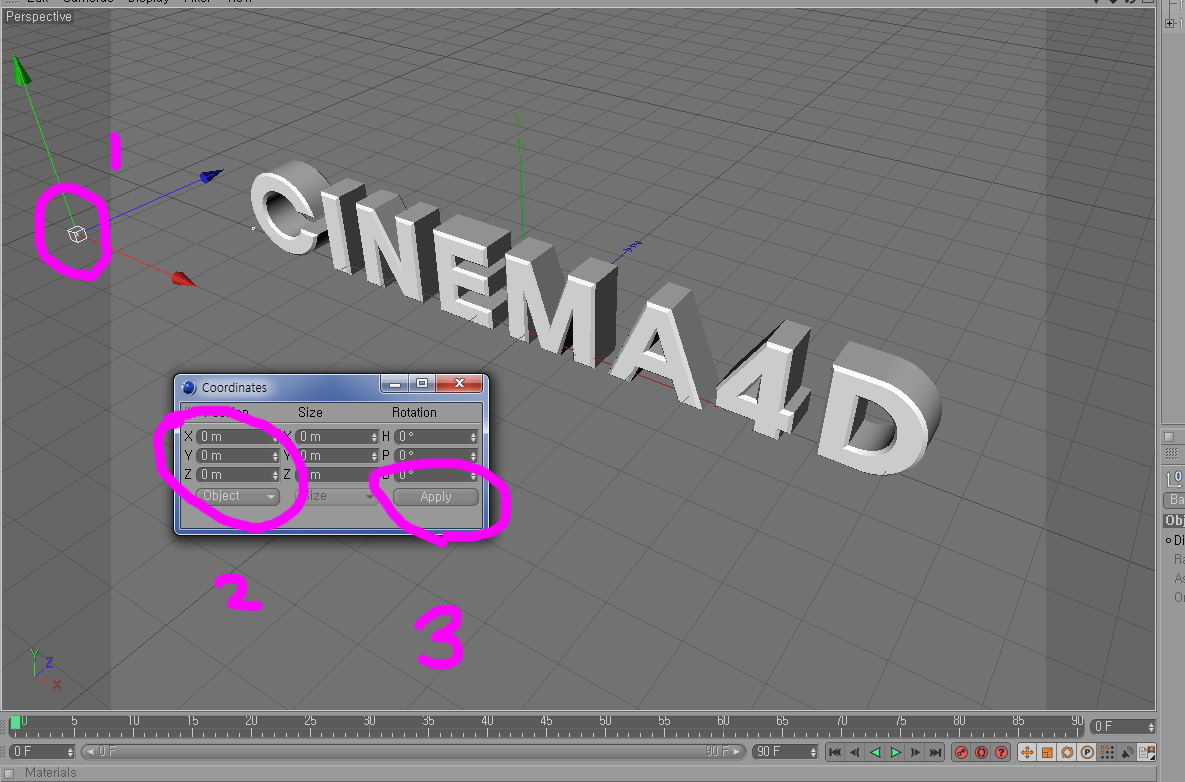Use the 90 F field spinner arrows
The image size is (1185, 782).
coord(813,752)
